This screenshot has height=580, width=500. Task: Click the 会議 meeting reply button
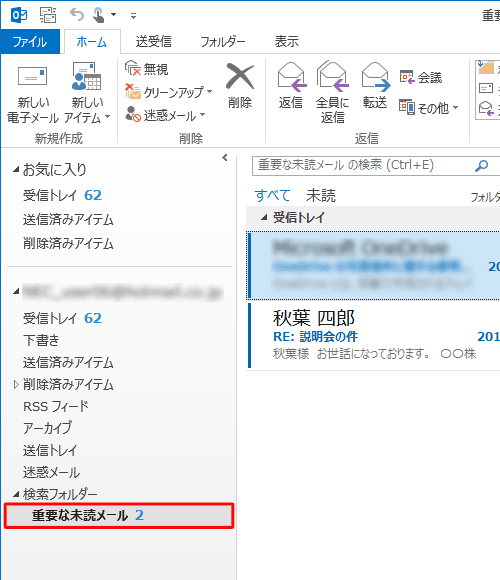click(x=421, y=77)
